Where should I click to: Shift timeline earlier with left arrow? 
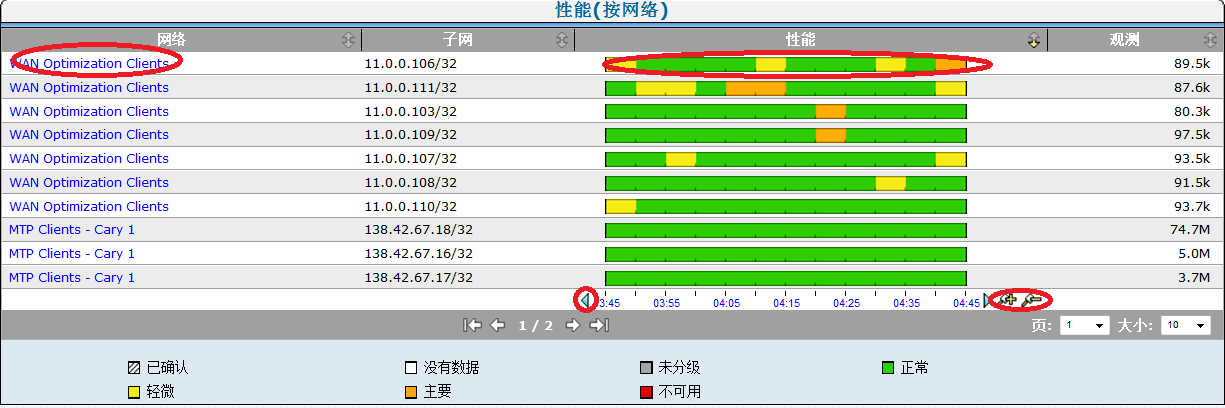click(586, 300)
